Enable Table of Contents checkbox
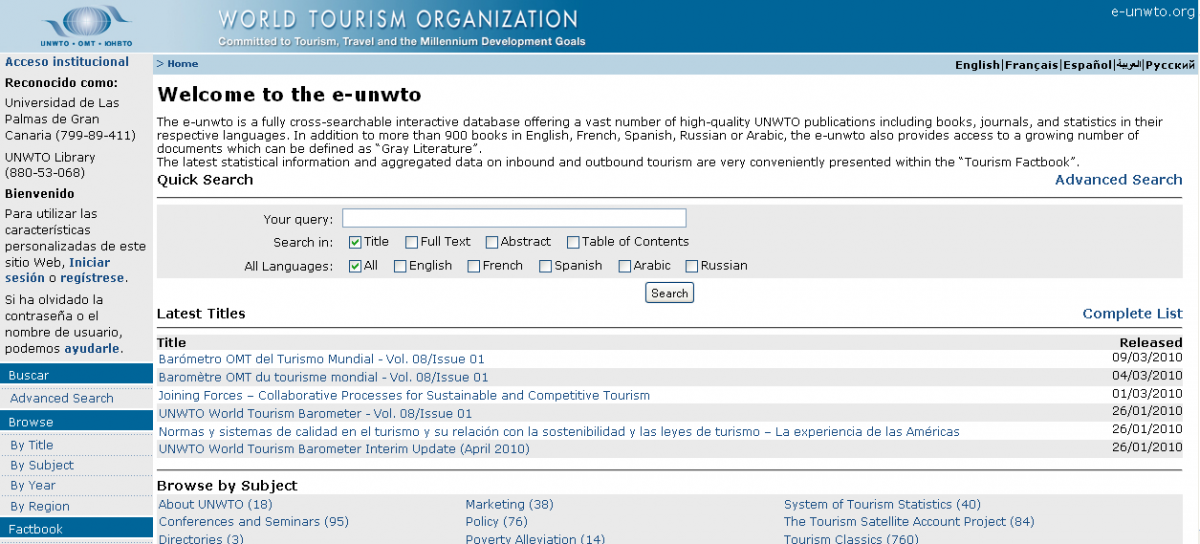Viewport: 1200px width, 544px height. [573, 242]
